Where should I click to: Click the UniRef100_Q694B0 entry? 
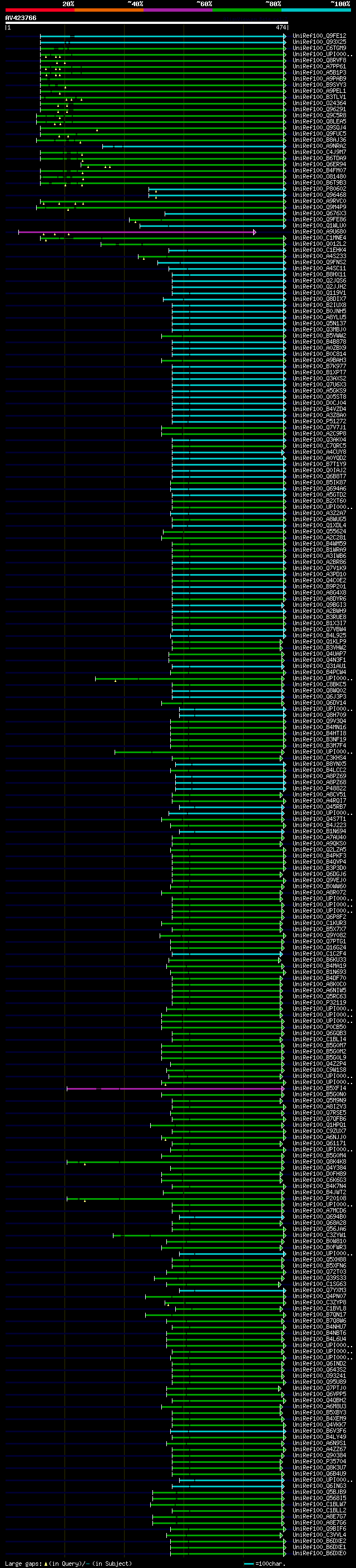click(x=319, y=1217)
